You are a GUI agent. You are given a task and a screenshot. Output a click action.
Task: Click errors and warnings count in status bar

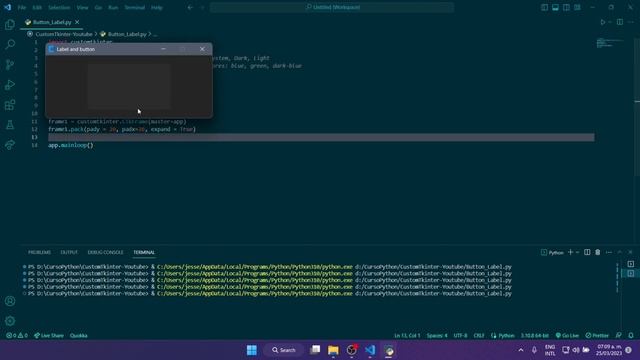(x=17, y=336)
